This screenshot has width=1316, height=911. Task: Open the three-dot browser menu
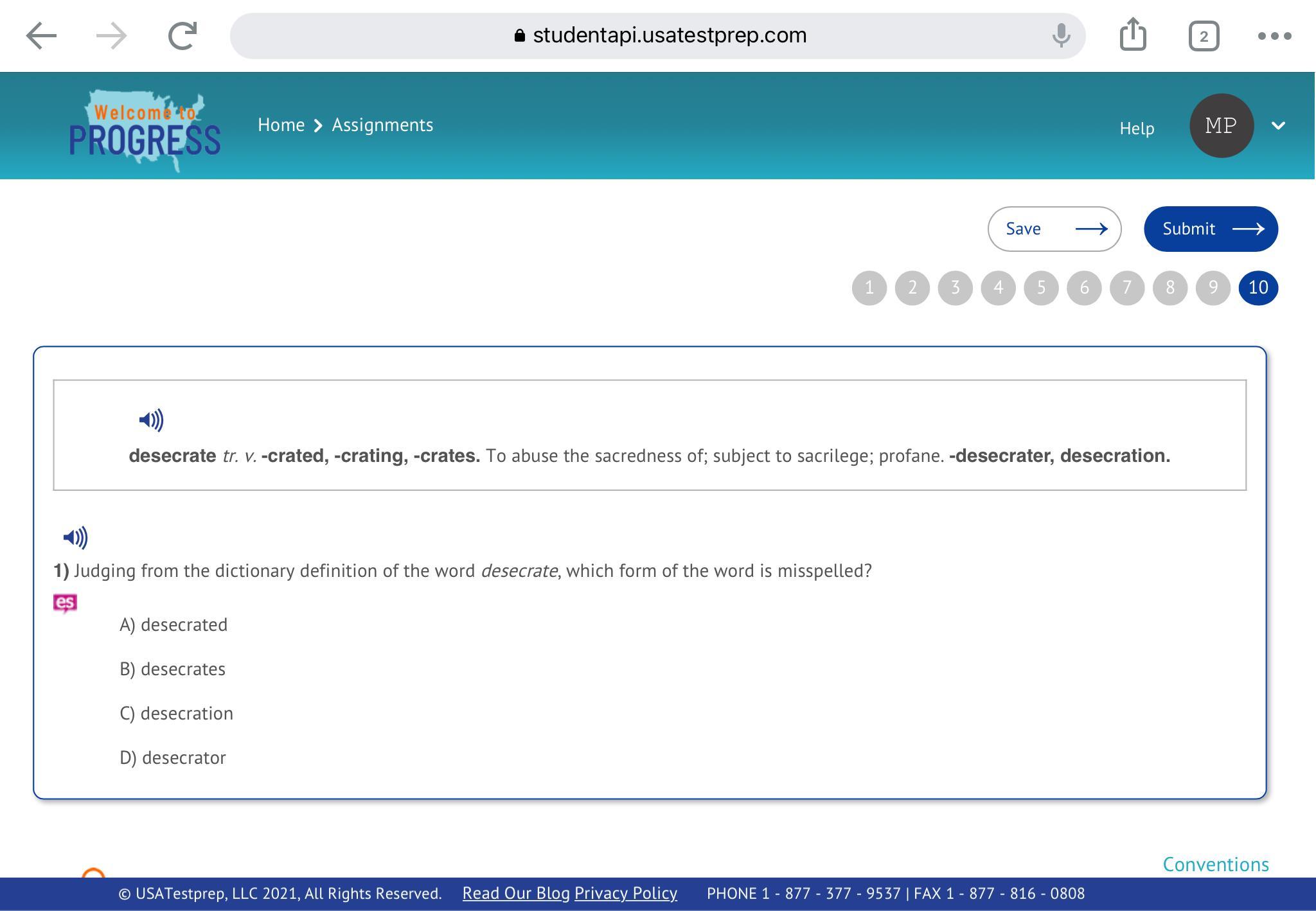click(1274, 36)
